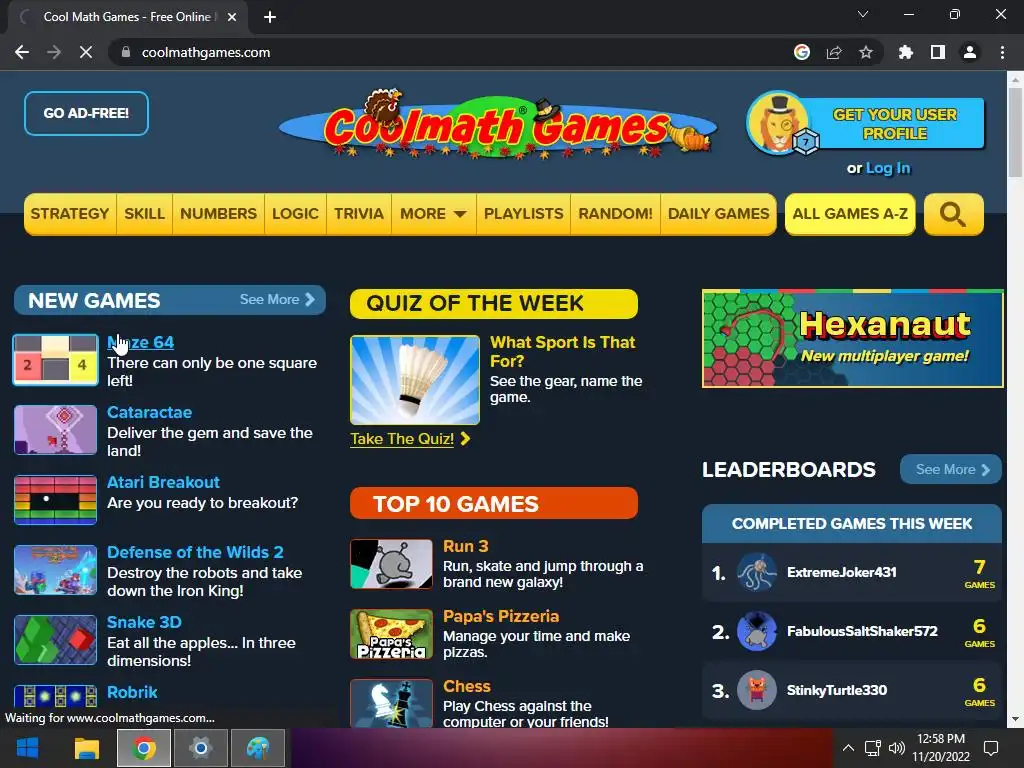Click the badminton shuttlecock quiz thumbnail
Viewport: 1024px width, 768px height.
coord(415,380)
